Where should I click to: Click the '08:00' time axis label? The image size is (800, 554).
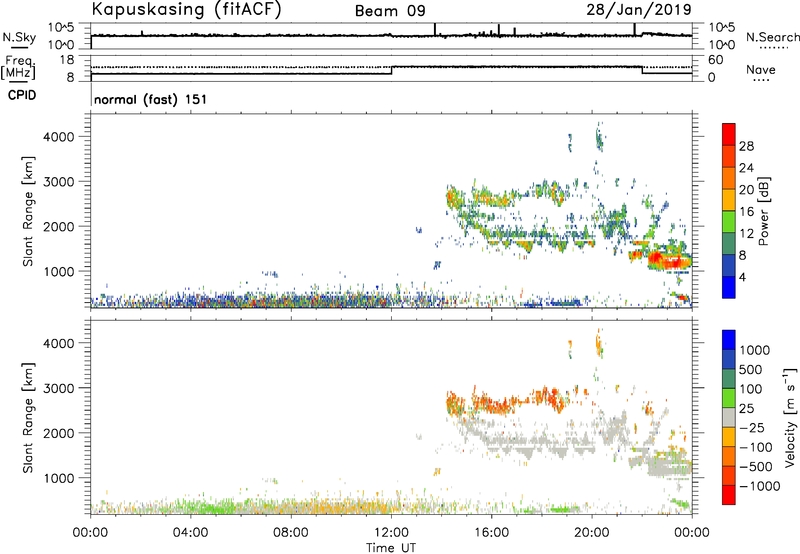(x=290, y=533)
